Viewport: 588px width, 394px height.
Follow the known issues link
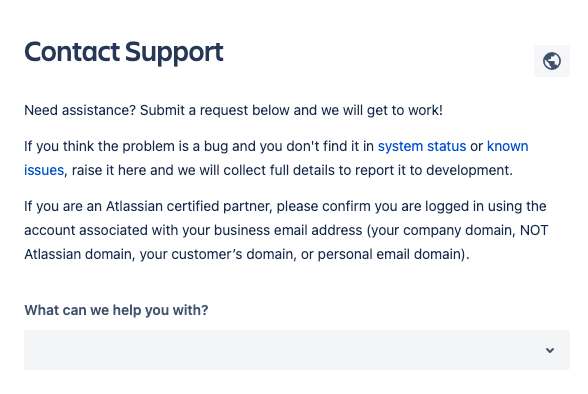click(x=507, y=146)
